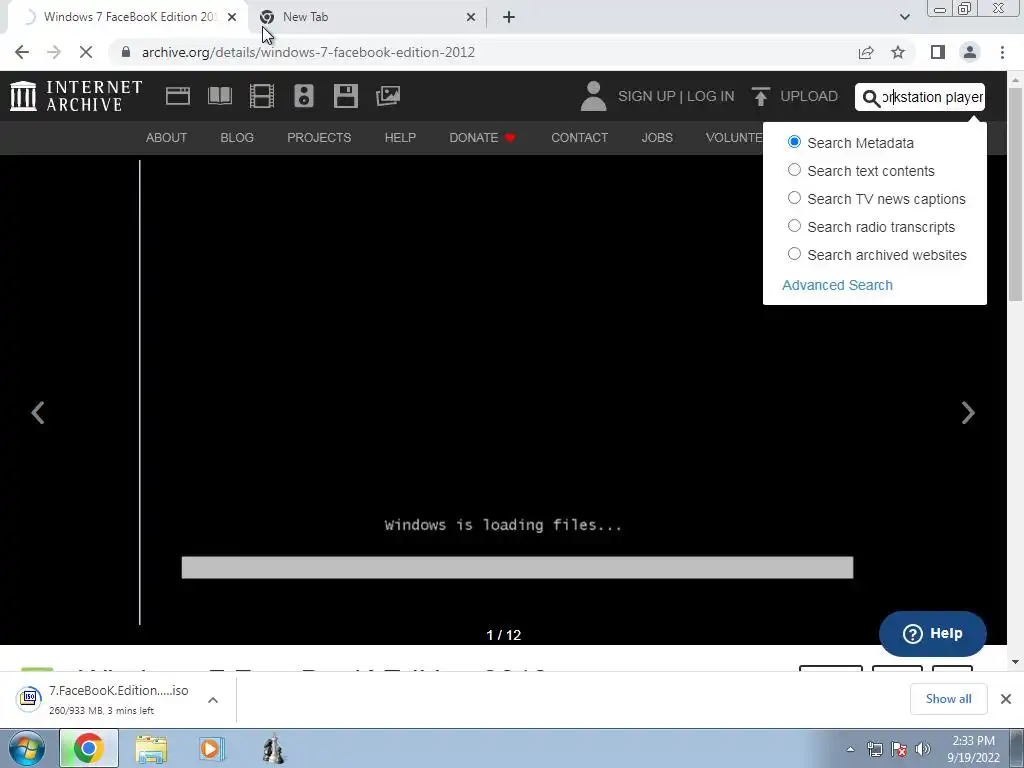This screenshot has width=1024, height=768.
Task: Open the Software floppy disk icon
Action: 345,96
